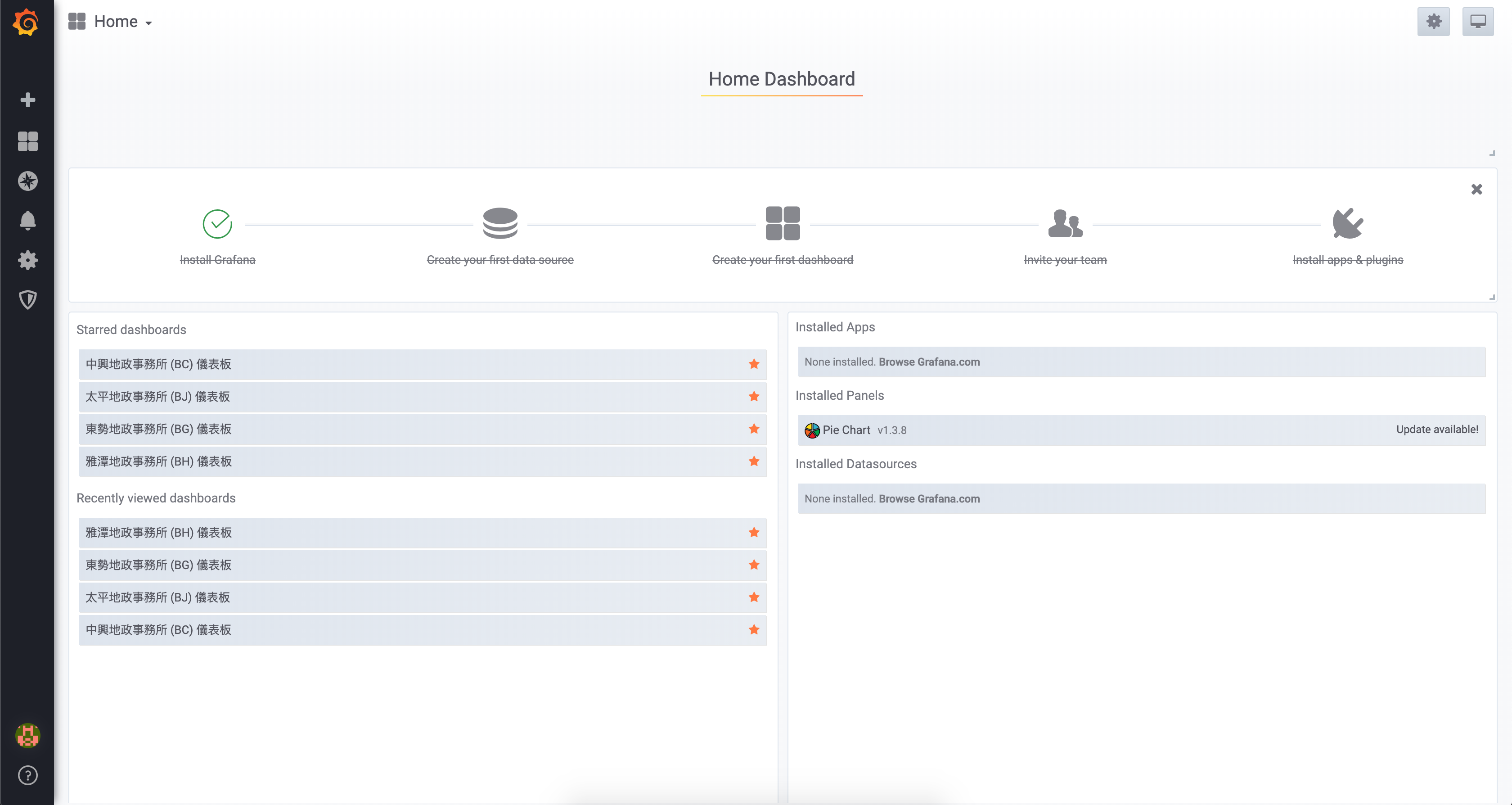The height and width of the screenshot is (805, 1512).
Task: Click Browse Grafana.com under Installed Datasources
Action: (x=929, y=498)
